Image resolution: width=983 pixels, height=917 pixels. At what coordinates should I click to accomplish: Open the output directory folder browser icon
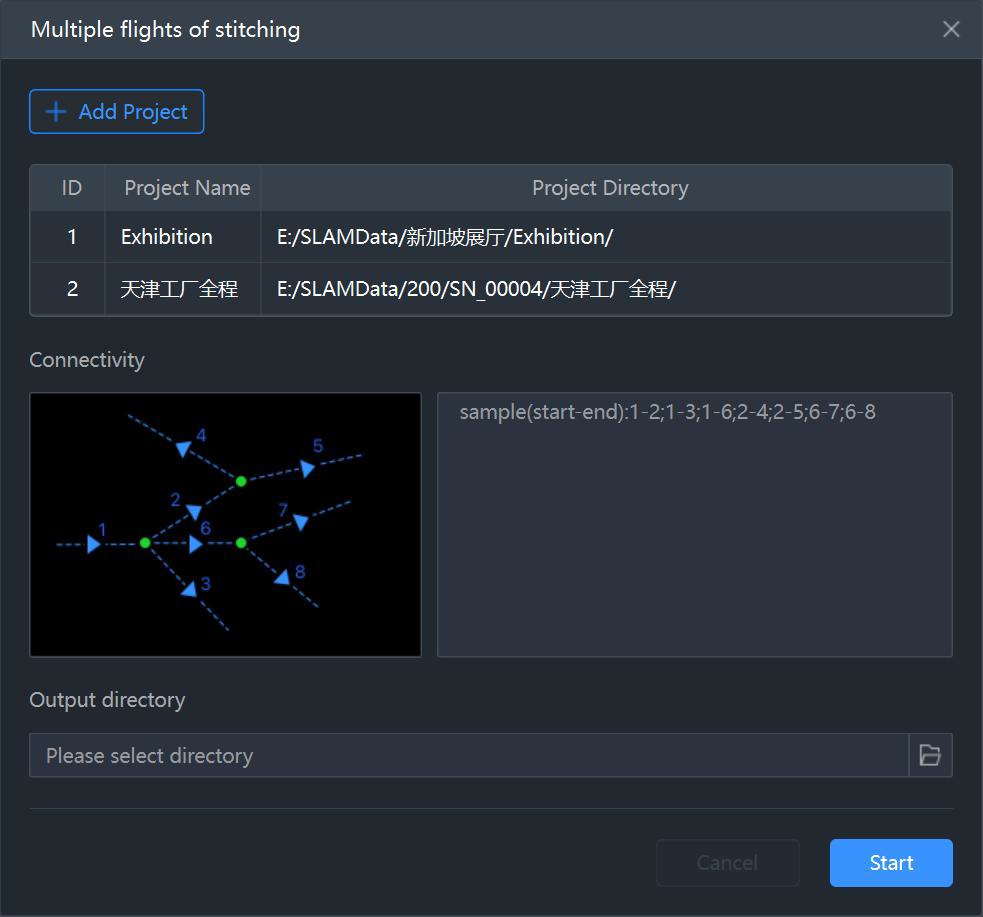pyautogui.click(x=930, y=755)
